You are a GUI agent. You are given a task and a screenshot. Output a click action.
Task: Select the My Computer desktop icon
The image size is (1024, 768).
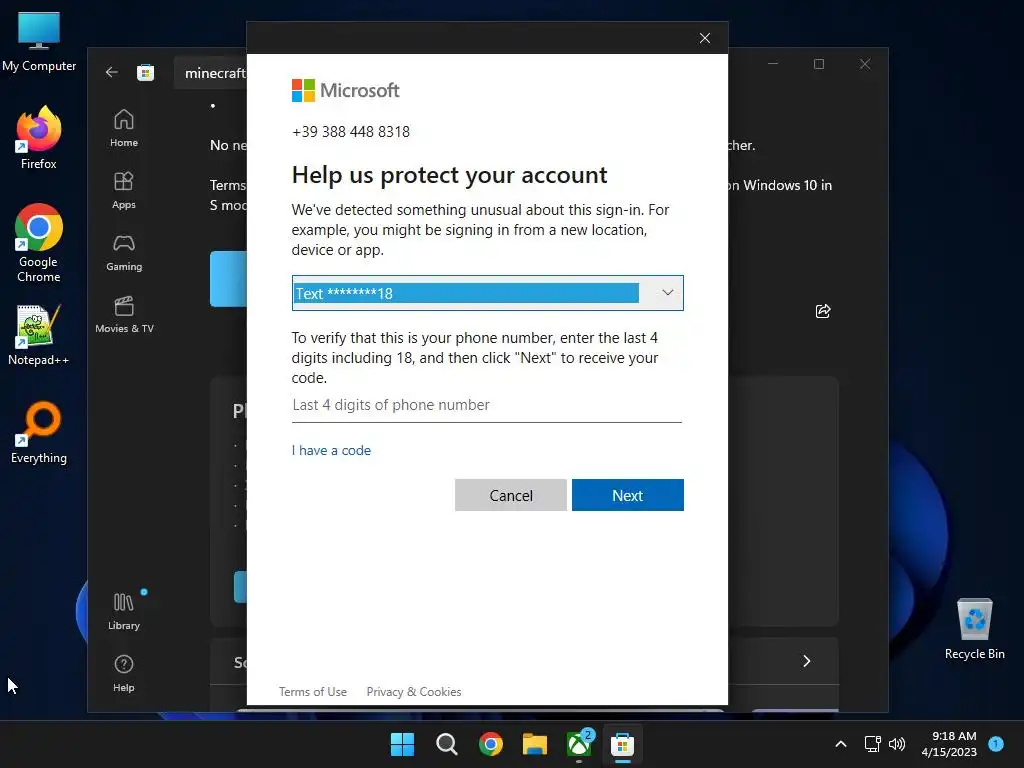pos(39,40)
